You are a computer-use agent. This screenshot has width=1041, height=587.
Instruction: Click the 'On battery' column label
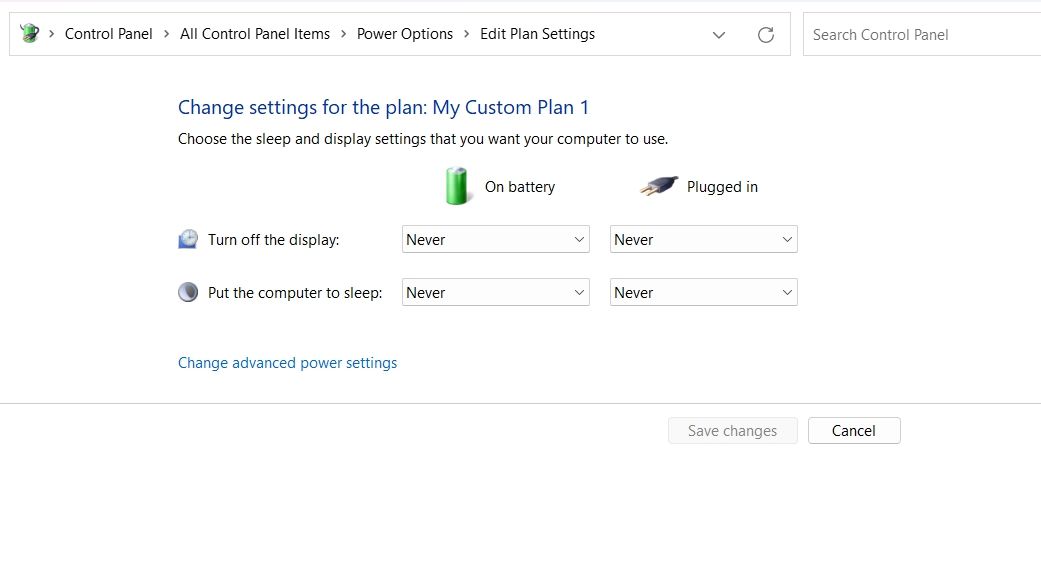coord(520,187)
